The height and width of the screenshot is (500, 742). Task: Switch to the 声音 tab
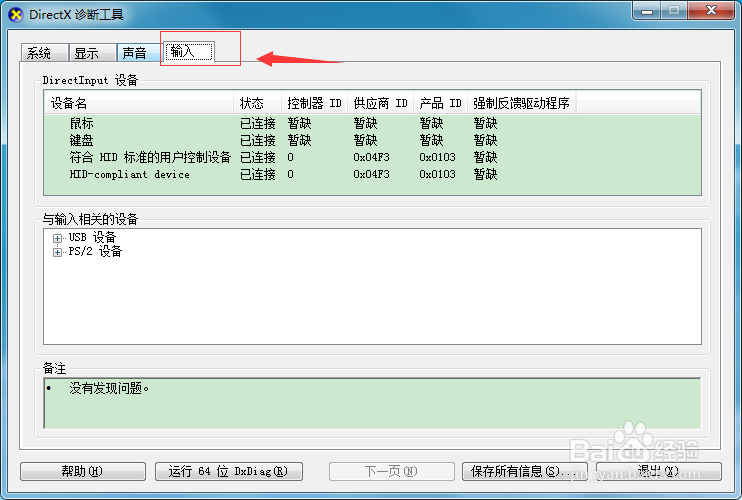pyautogui.click(x=139, y=53)
